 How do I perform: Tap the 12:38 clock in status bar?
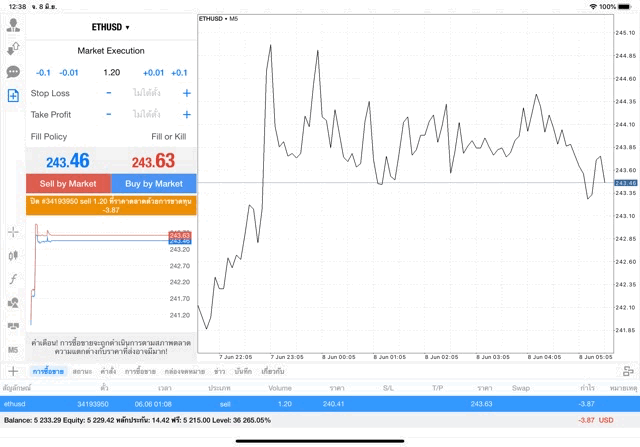(17, 7)
